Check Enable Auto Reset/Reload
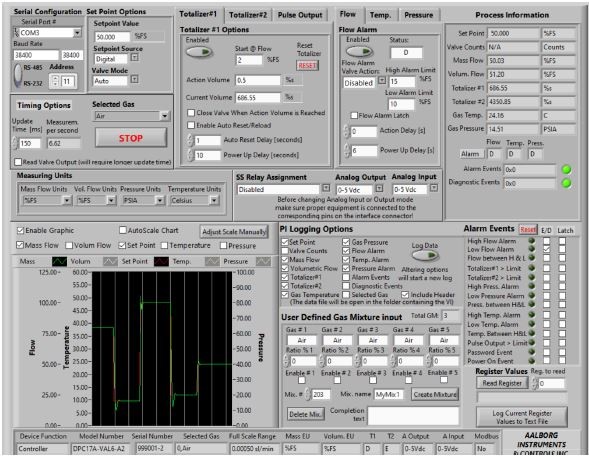 click(x=191, y=125)
